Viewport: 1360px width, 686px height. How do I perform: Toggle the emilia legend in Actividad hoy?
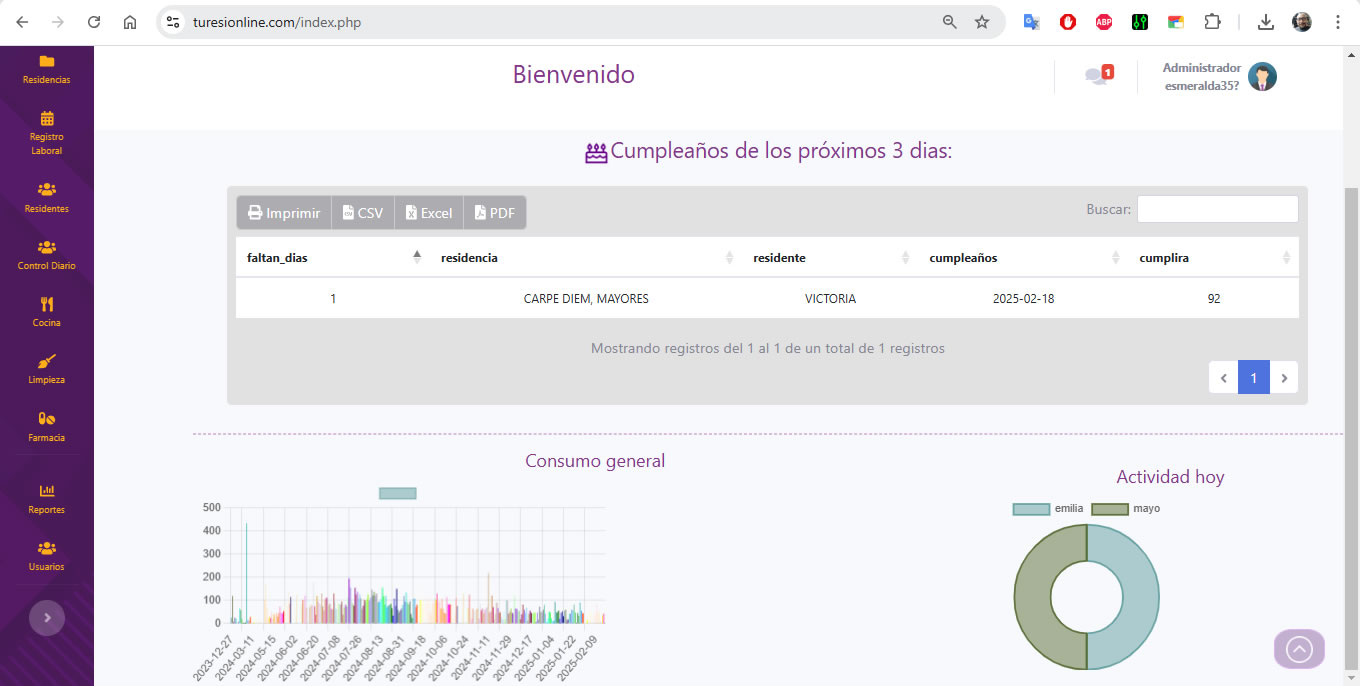[1031, 509]
